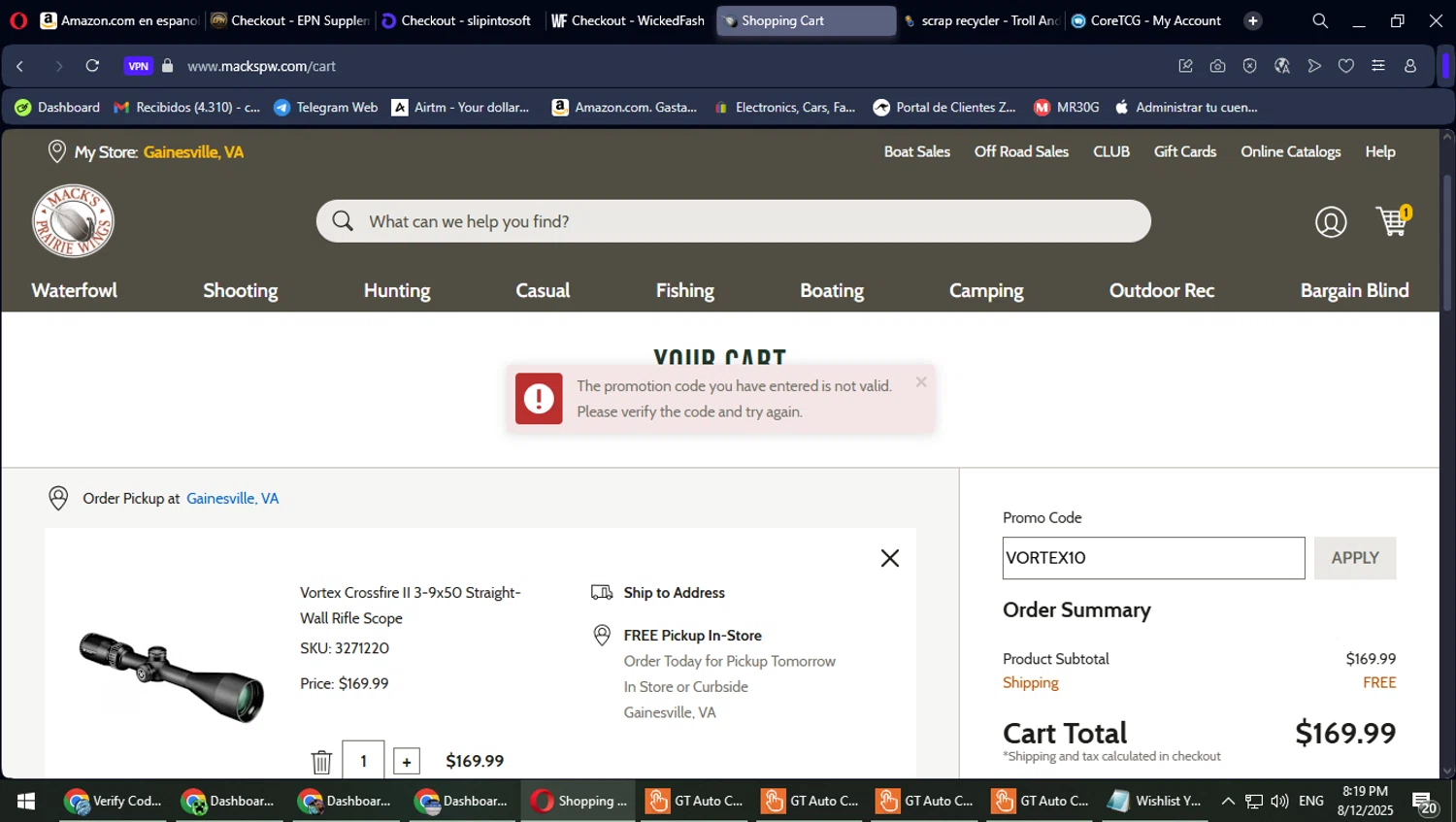Open the Bargain Blind category menu

(1354, 290)
